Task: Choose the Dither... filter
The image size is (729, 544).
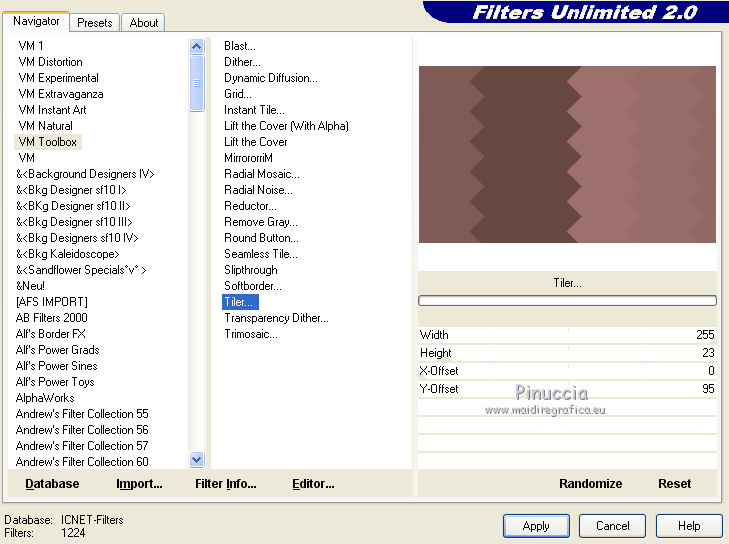Action: click(242, 62)
